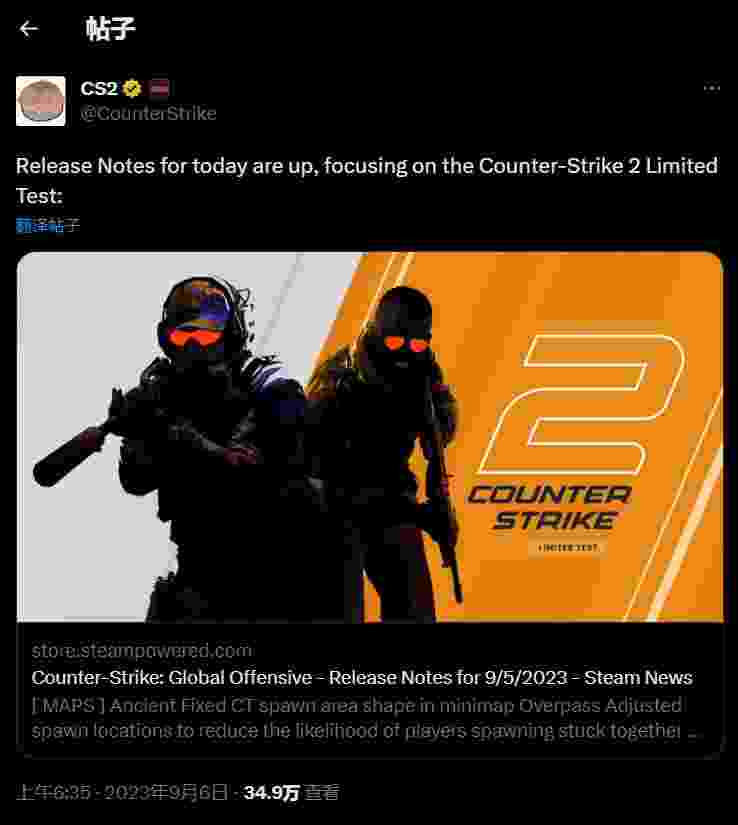This screenshot has height=825, width=738.
Task: Open the 上午6:35 2023年9月6日 timestamp link
Action: [122, 792]
